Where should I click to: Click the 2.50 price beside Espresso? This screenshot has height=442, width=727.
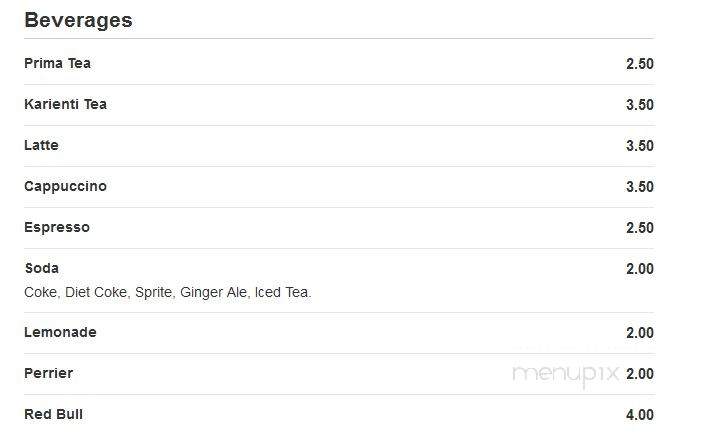click(640, 228)
